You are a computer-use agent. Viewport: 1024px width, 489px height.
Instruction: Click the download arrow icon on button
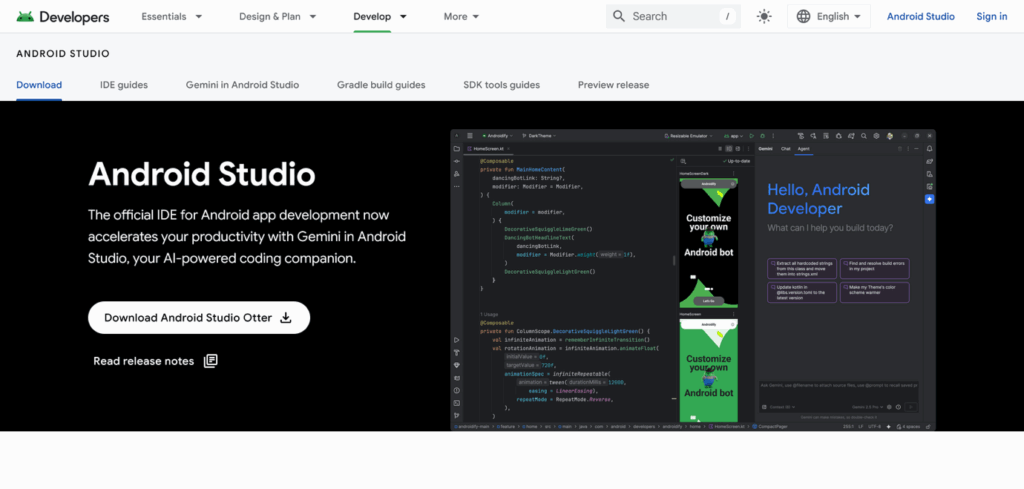click(286, 318)
